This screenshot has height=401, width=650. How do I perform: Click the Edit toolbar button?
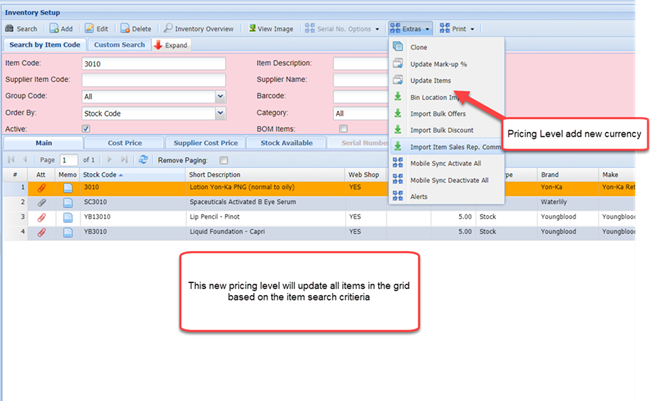click(97, 29)
